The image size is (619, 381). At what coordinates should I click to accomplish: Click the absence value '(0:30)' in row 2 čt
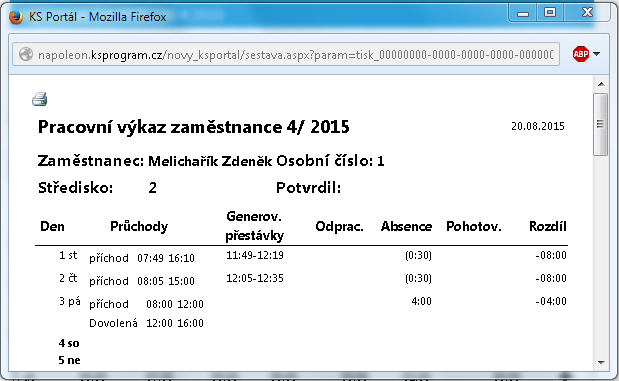pos(418,278)
